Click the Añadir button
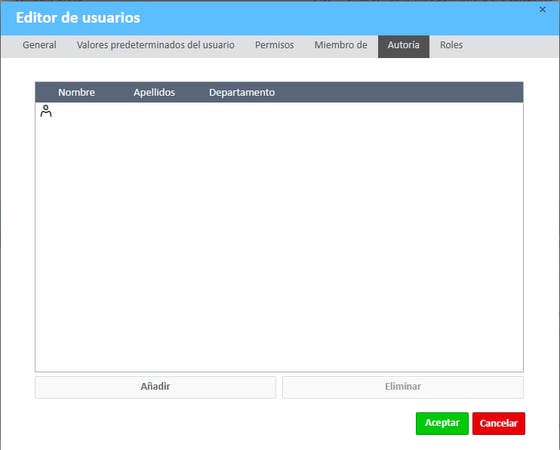 pyautogui.click(x=155, y=387)
